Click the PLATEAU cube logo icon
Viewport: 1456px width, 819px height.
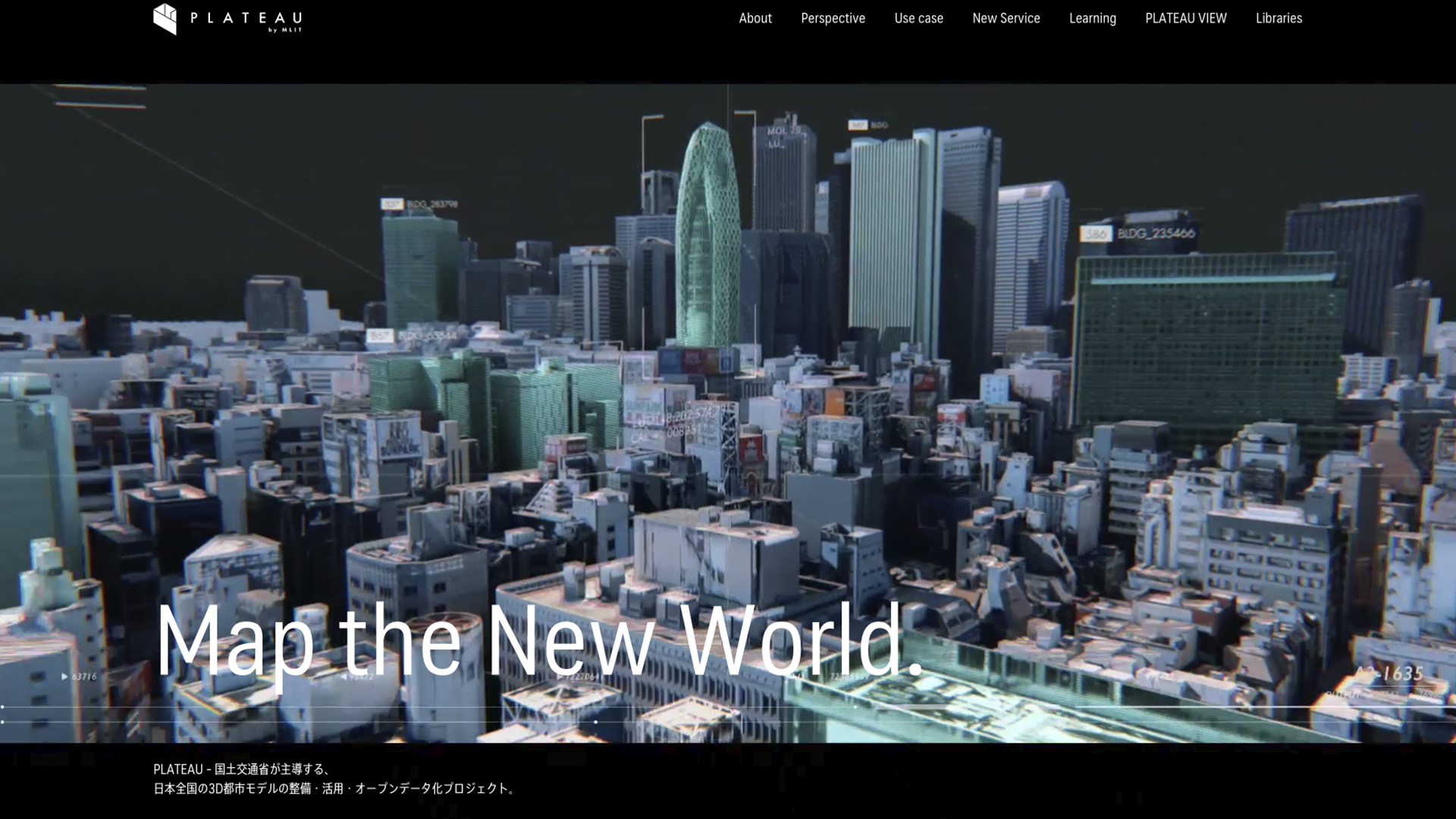[x=165, y=19]
